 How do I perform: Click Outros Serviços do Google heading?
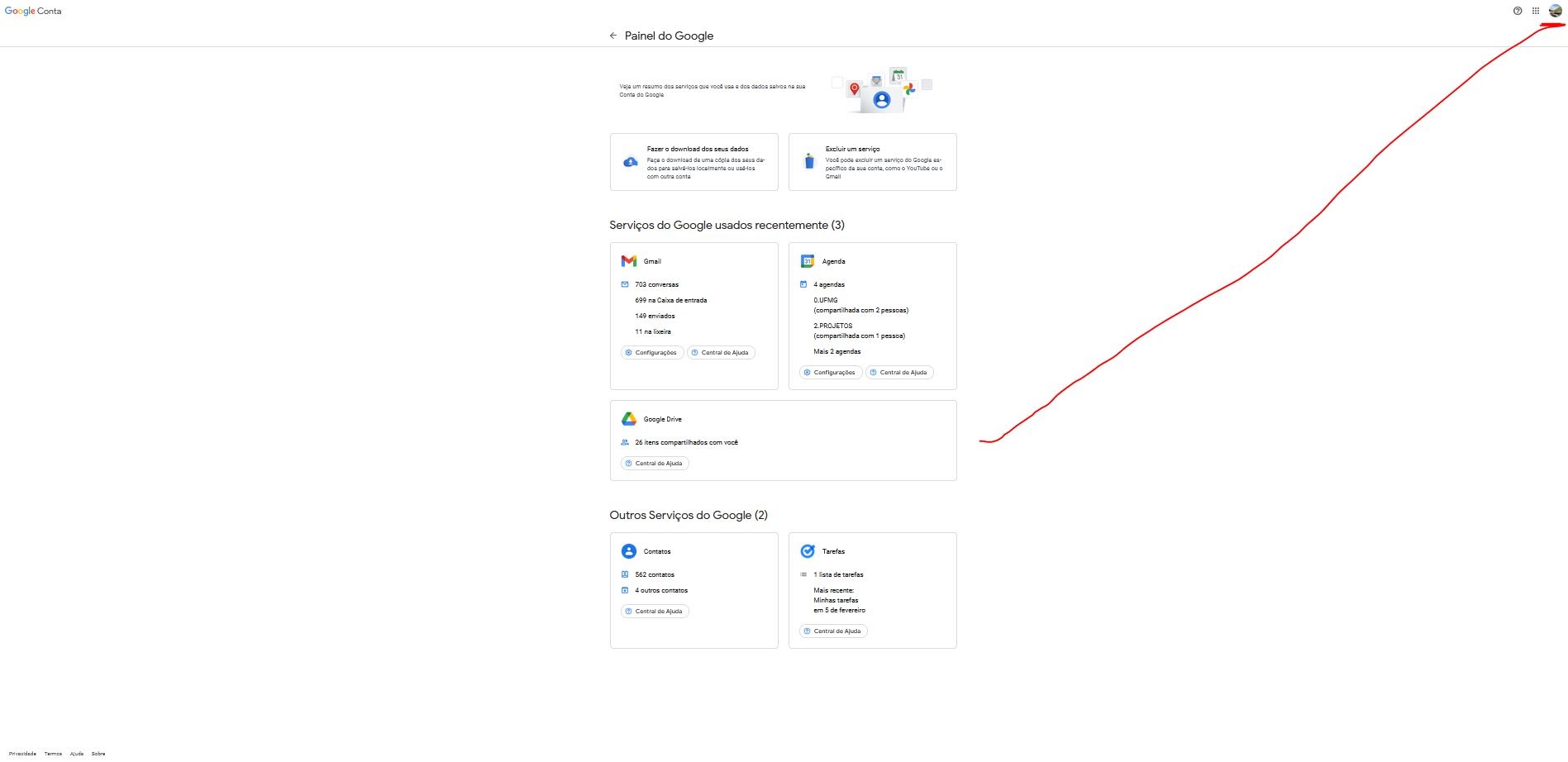[x=689, y=515]
